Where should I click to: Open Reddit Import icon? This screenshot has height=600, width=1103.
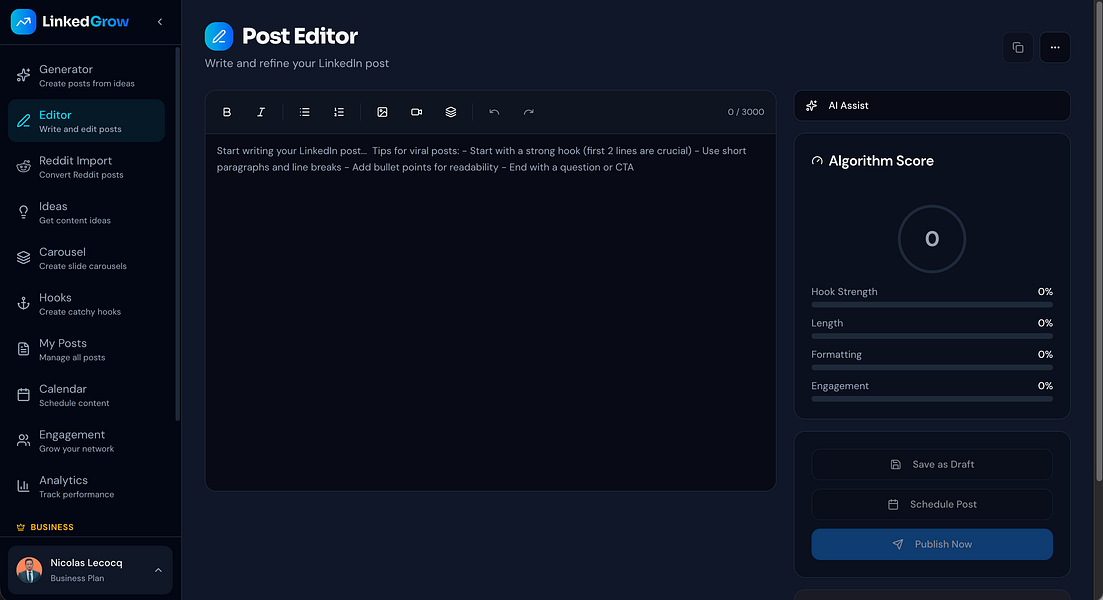coord(23,167)
